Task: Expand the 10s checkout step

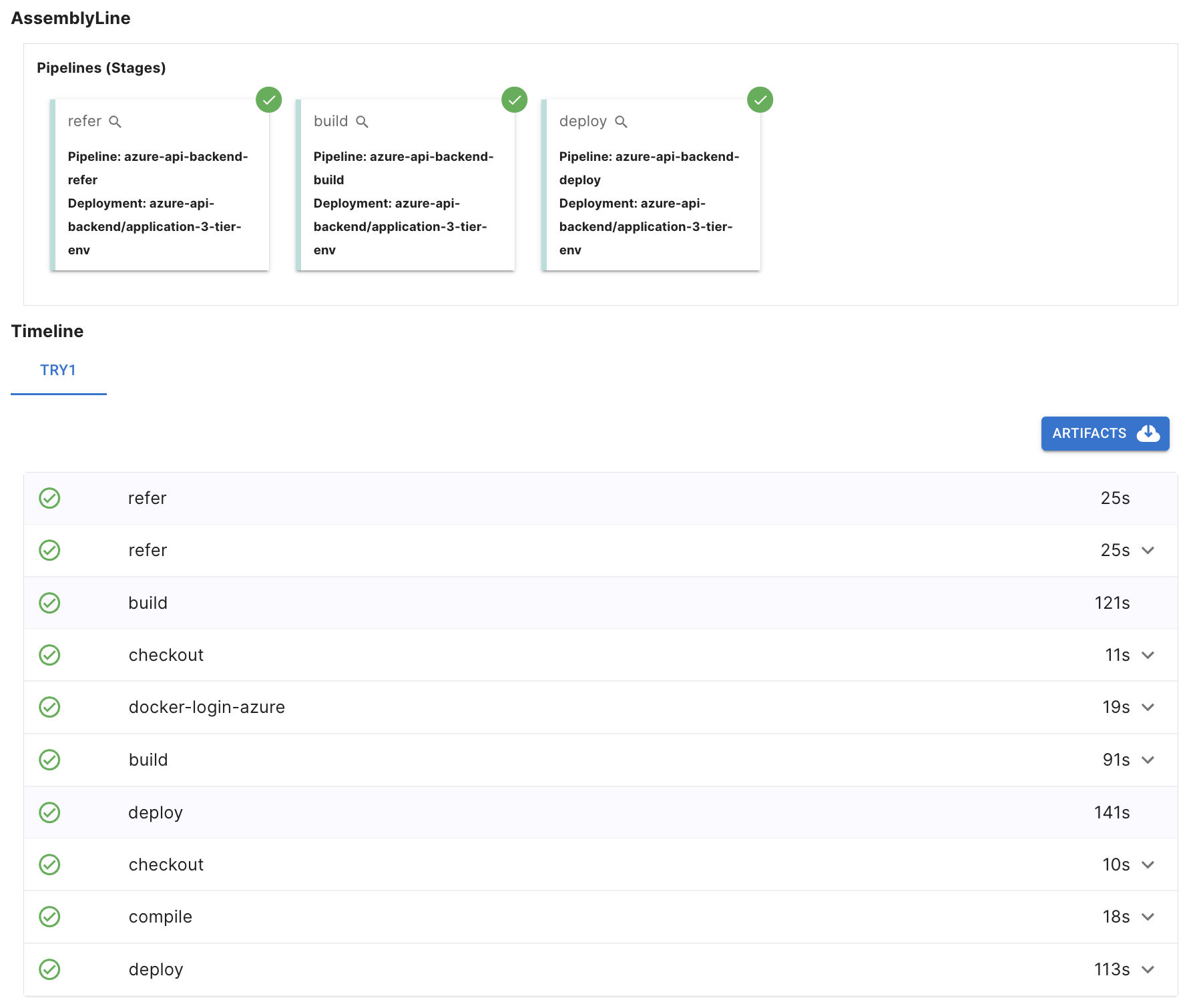Action: click(x=1148, y=865)
